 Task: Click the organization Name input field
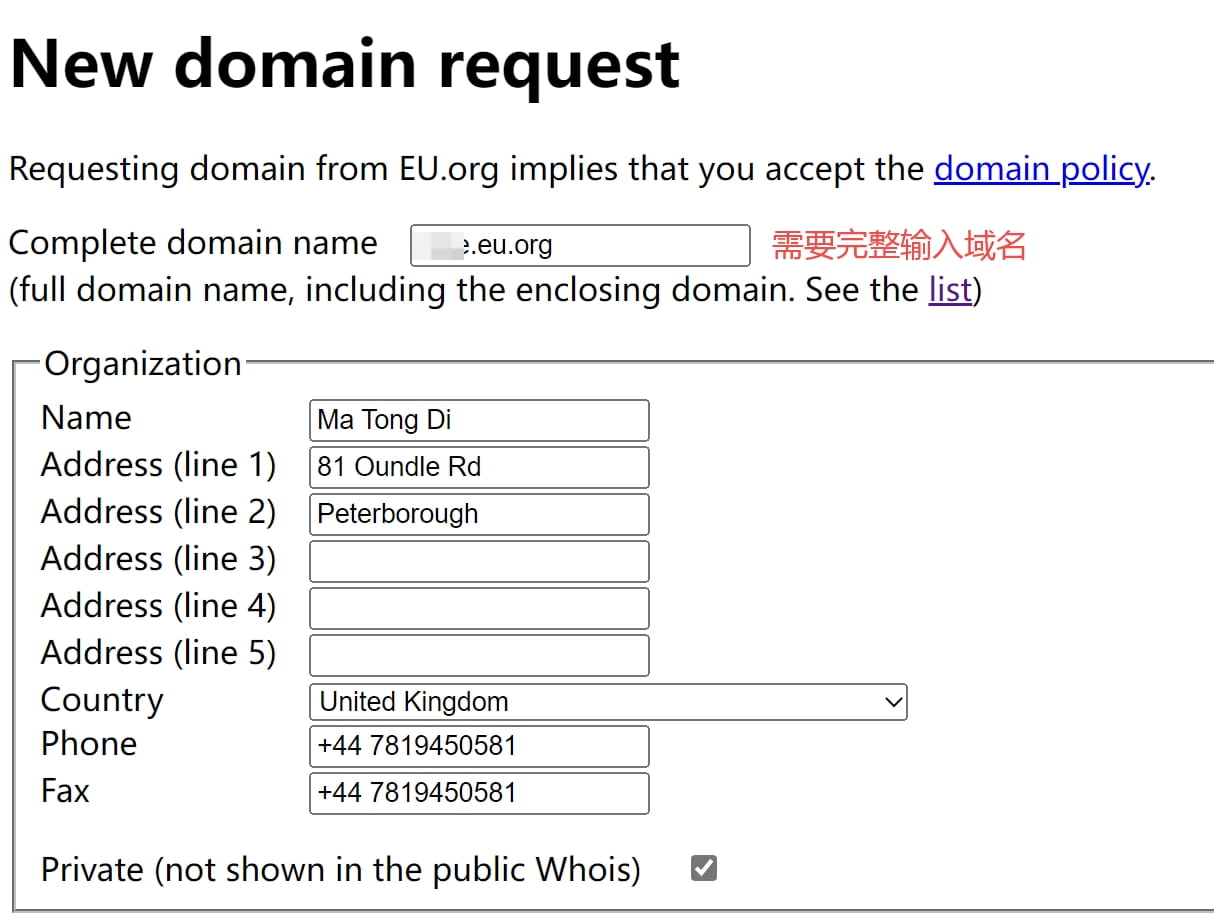click(x=479, y=420)
